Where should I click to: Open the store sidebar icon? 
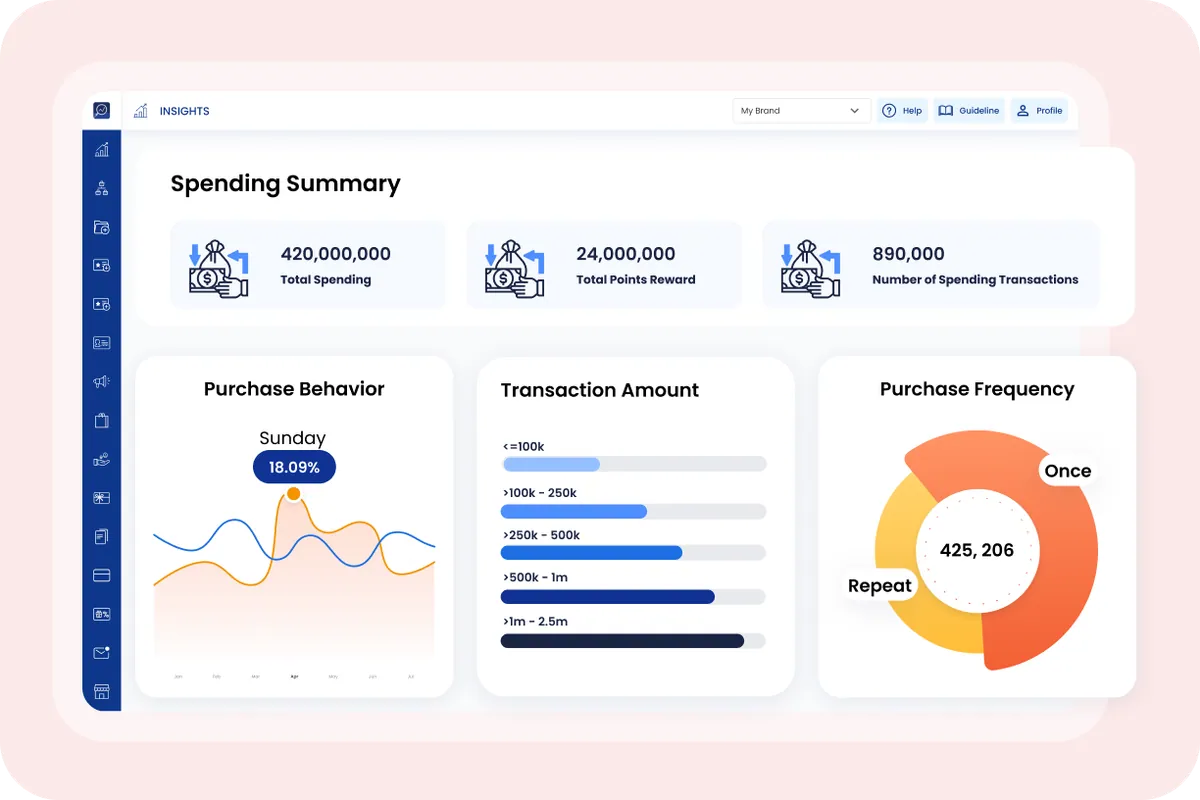click(101, 691)
